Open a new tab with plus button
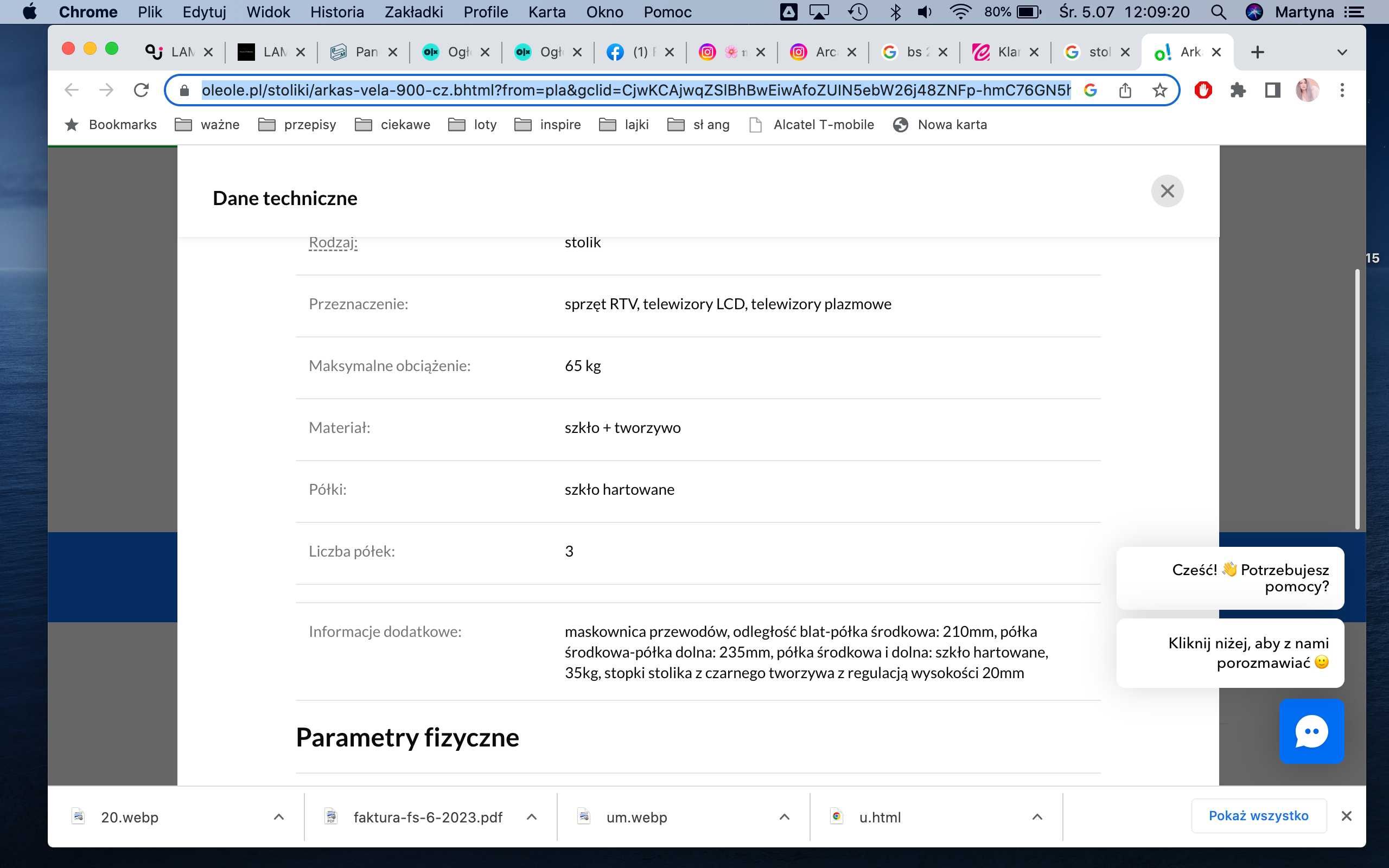Viewport: 1389px width, 868px height. coord(1257,52)
